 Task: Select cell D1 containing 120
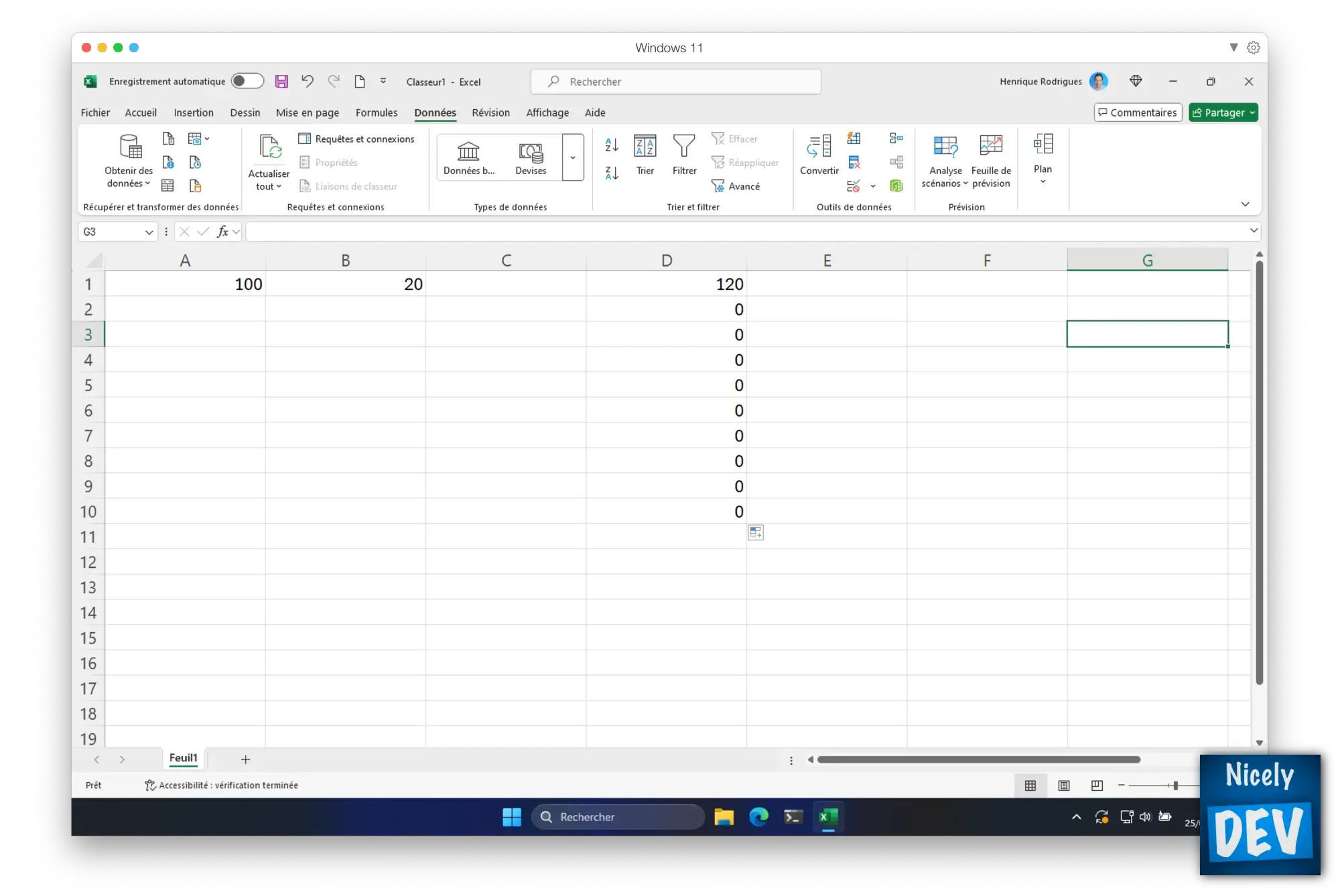coord(666,284)
